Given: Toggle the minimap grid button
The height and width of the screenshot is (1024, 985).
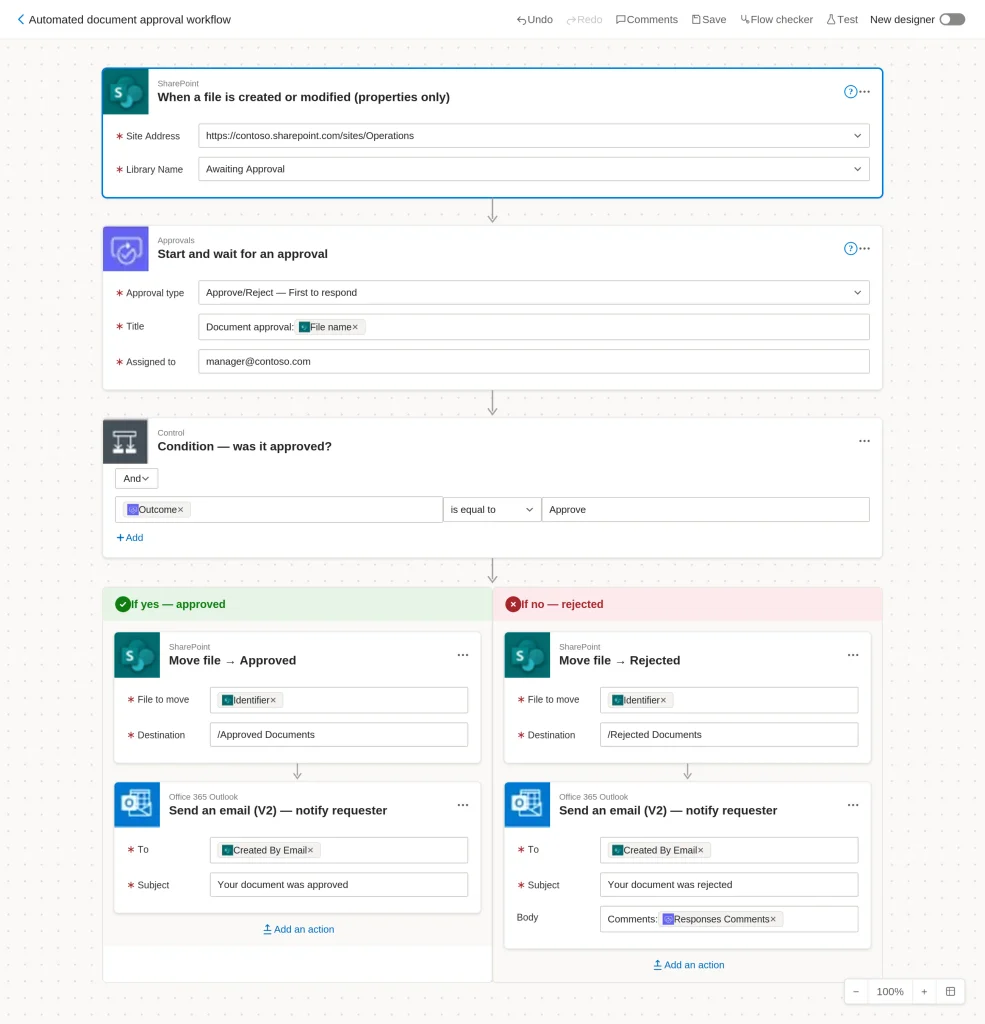Looking at the screenshot, I should click(950, 991).
